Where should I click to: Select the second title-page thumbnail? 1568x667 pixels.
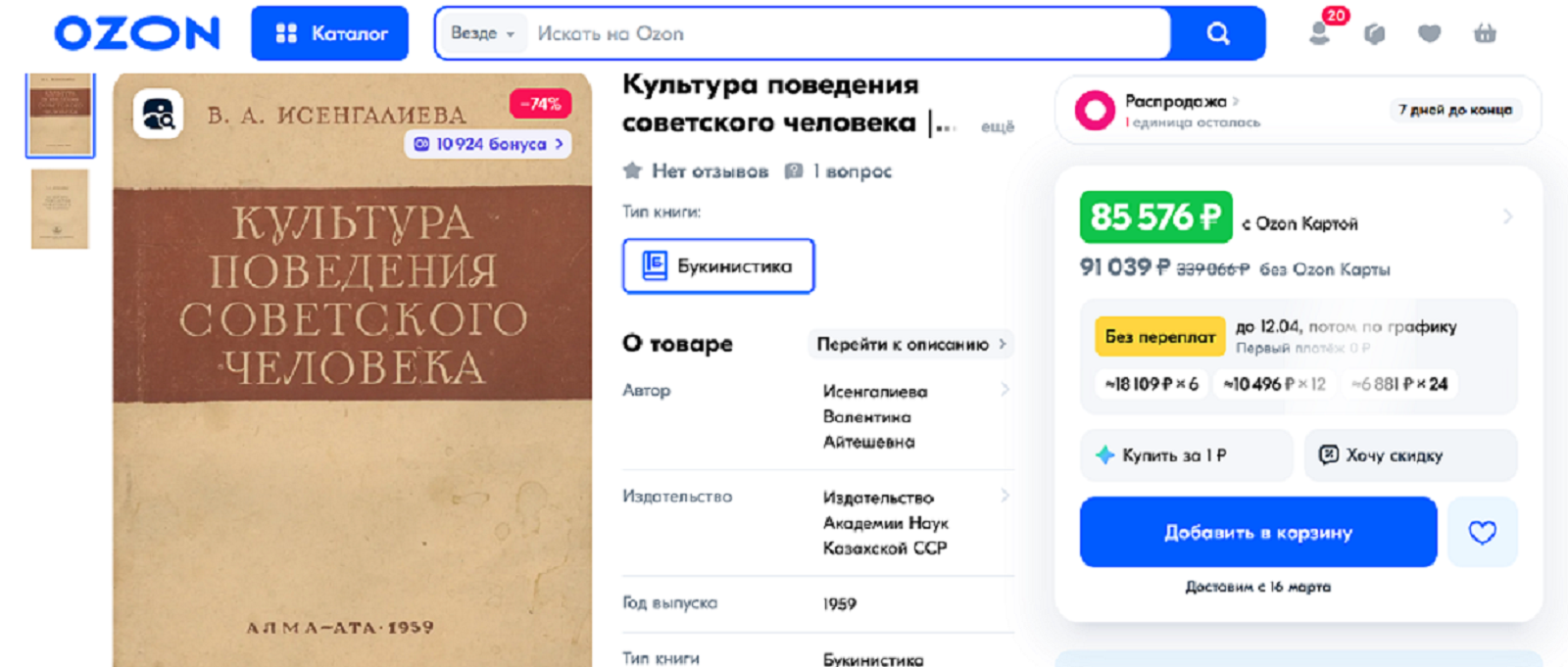coord(60,209)
